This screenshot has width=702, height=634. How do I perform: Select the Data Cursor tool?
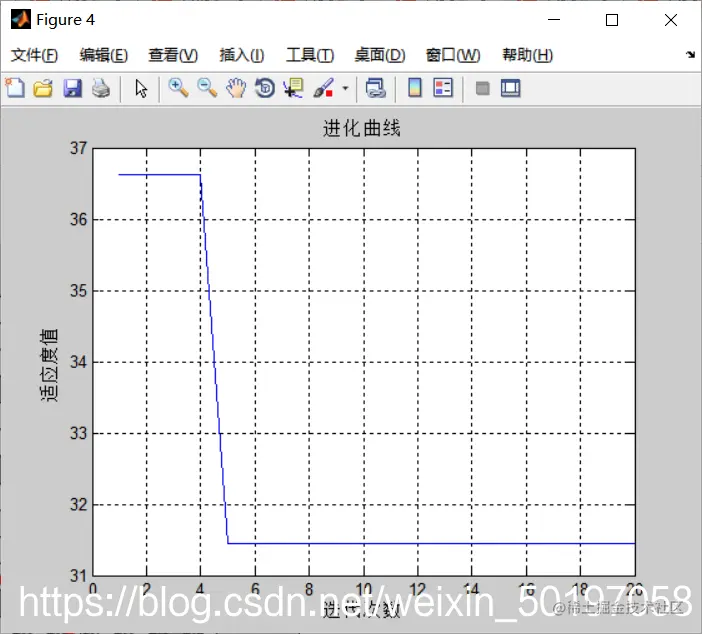point(294,88)
